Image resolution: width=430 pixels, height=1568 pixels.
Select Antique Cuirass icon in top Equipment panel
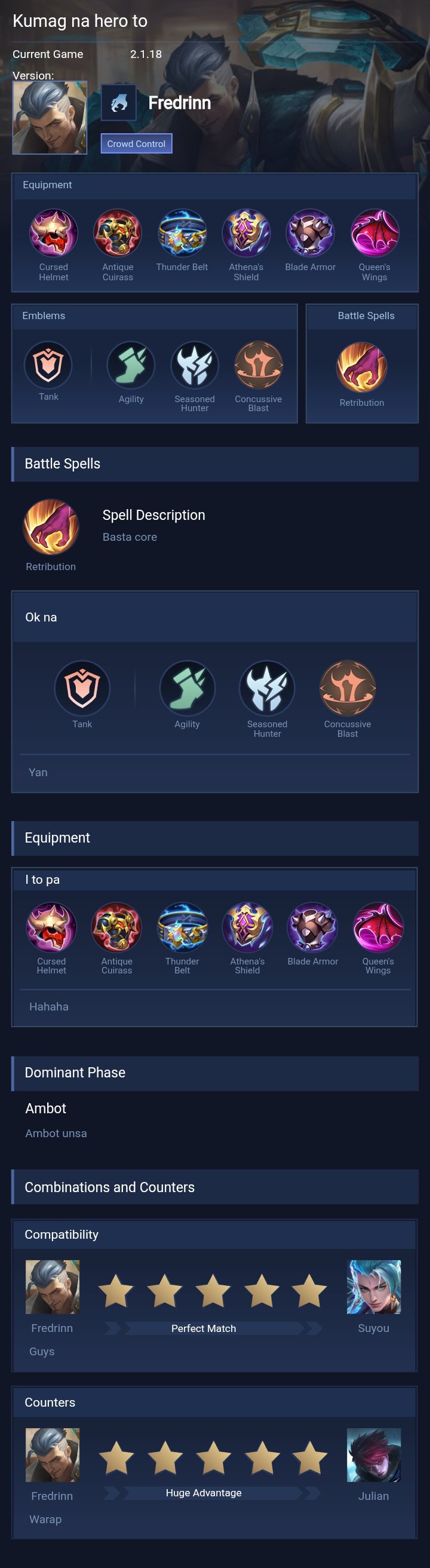click(x=118, y=232)
